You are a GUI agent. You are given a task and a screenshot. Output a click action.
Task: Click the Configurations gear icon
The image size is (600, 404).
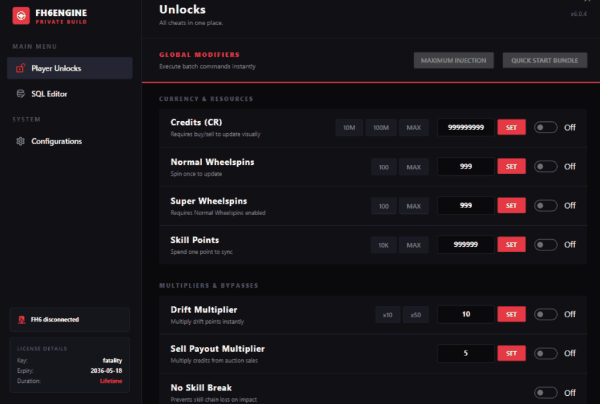21,141
